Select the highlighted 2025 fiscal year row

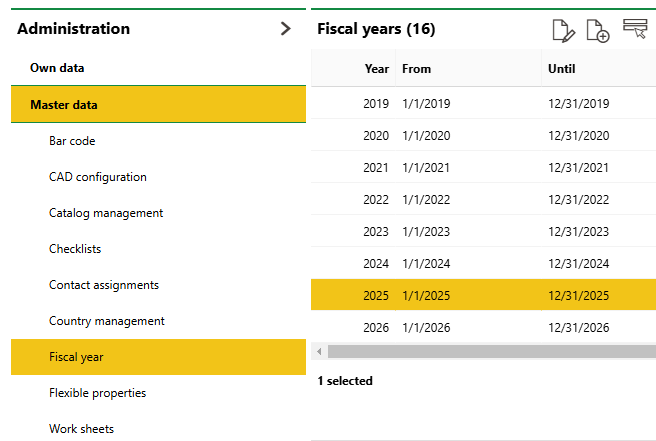point(483,295)
